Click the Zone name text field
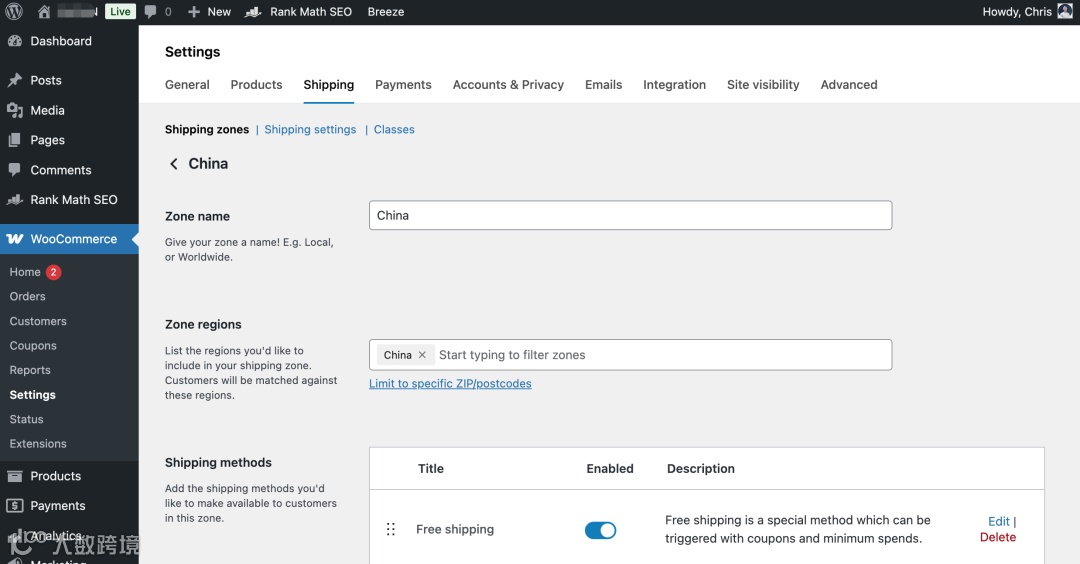 pos(630,215)
